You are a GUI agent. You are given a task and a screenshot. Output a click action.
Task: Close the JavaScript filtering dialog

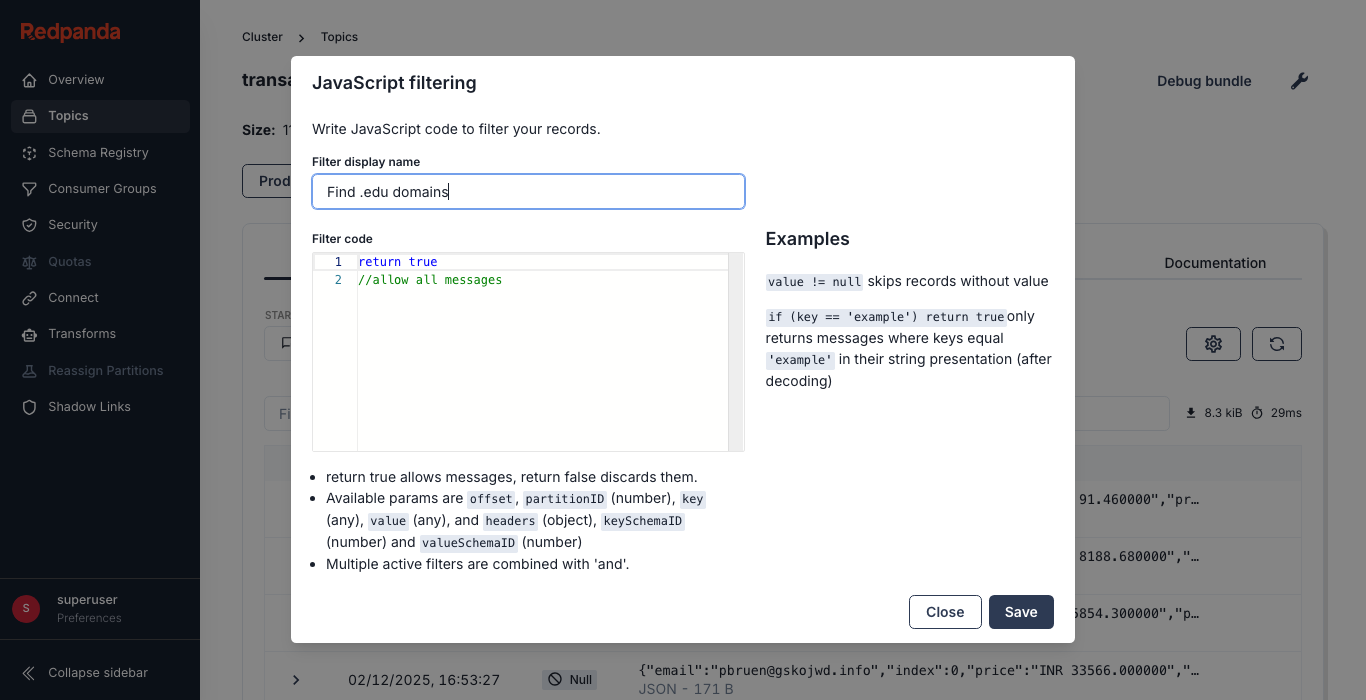tap(945, 611)
